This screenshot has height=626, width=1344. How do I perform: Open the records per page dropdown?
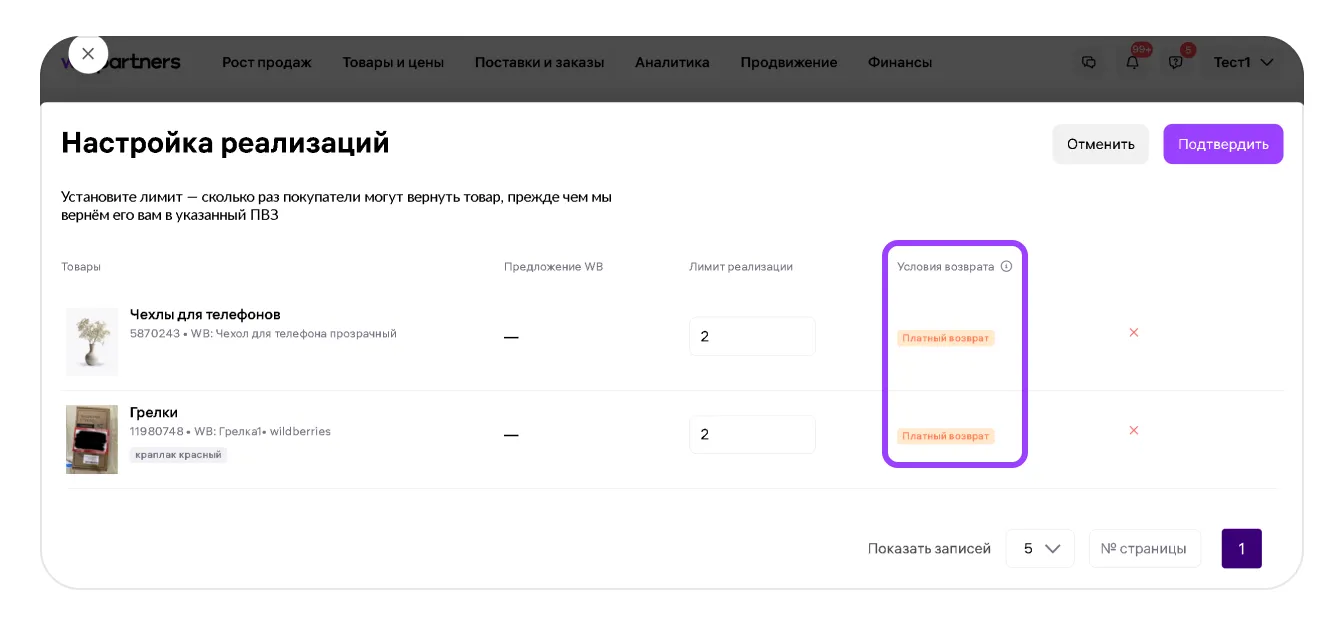(x=1040, y=548)
